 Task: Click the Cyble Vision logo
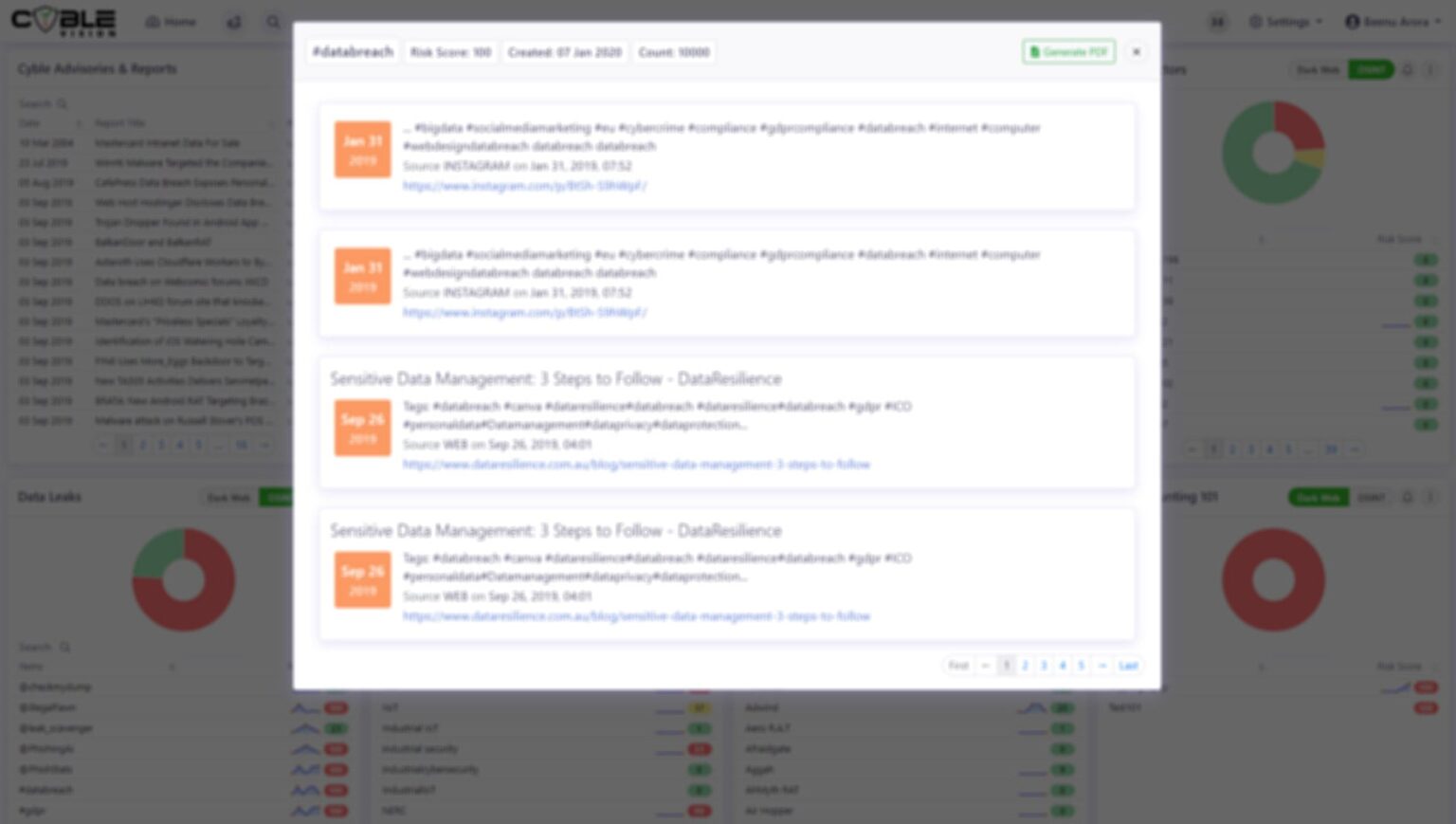64,21
